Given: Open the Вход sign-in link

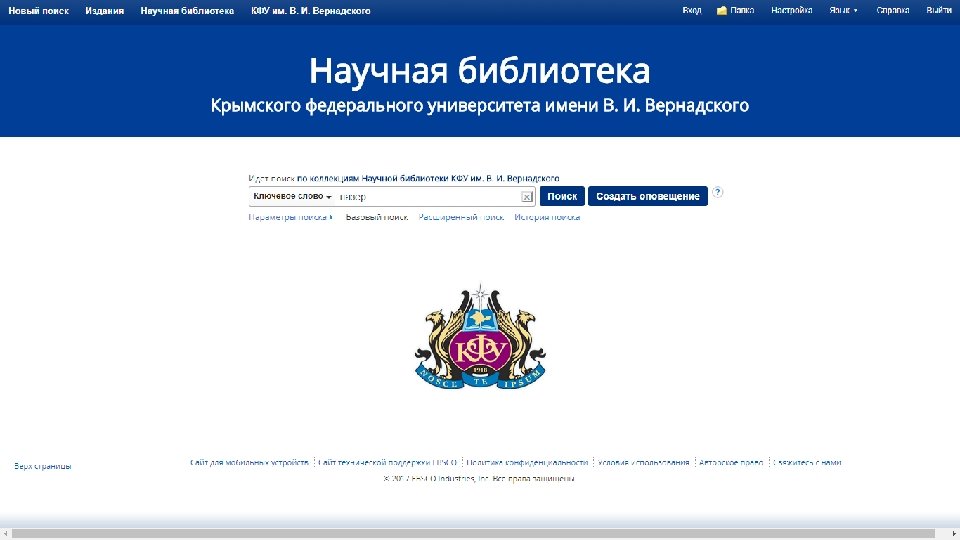Looking at the screenshot, I should coord(692,10).
